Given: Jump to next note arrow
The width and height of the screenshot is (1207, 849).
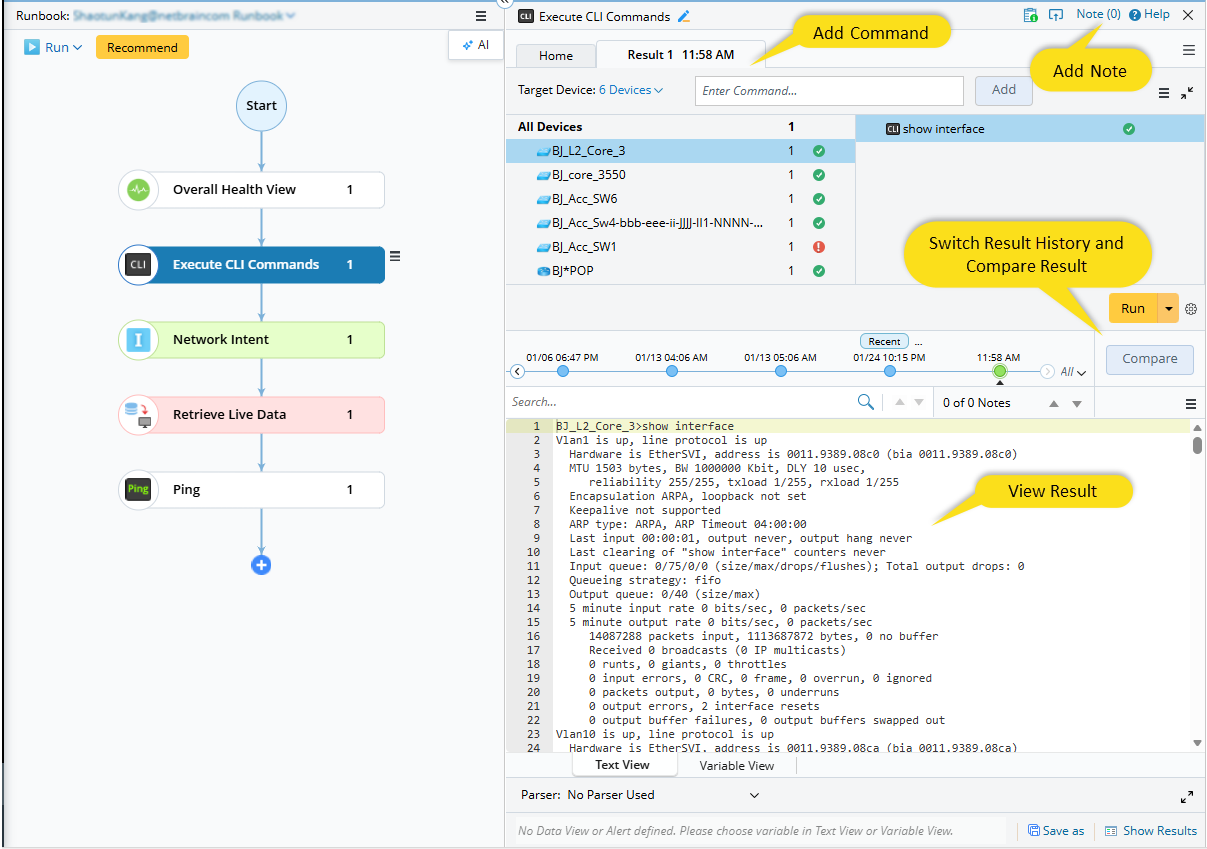Looking at the screenshot, I should pyautogui.click(x=1077, y=404).
